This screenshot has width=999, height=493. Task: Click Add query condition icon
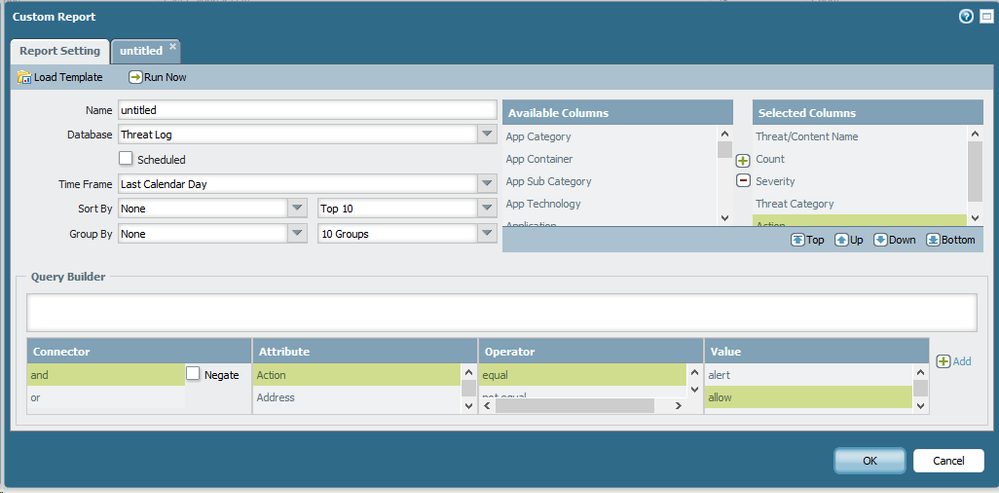coord(953,361)
